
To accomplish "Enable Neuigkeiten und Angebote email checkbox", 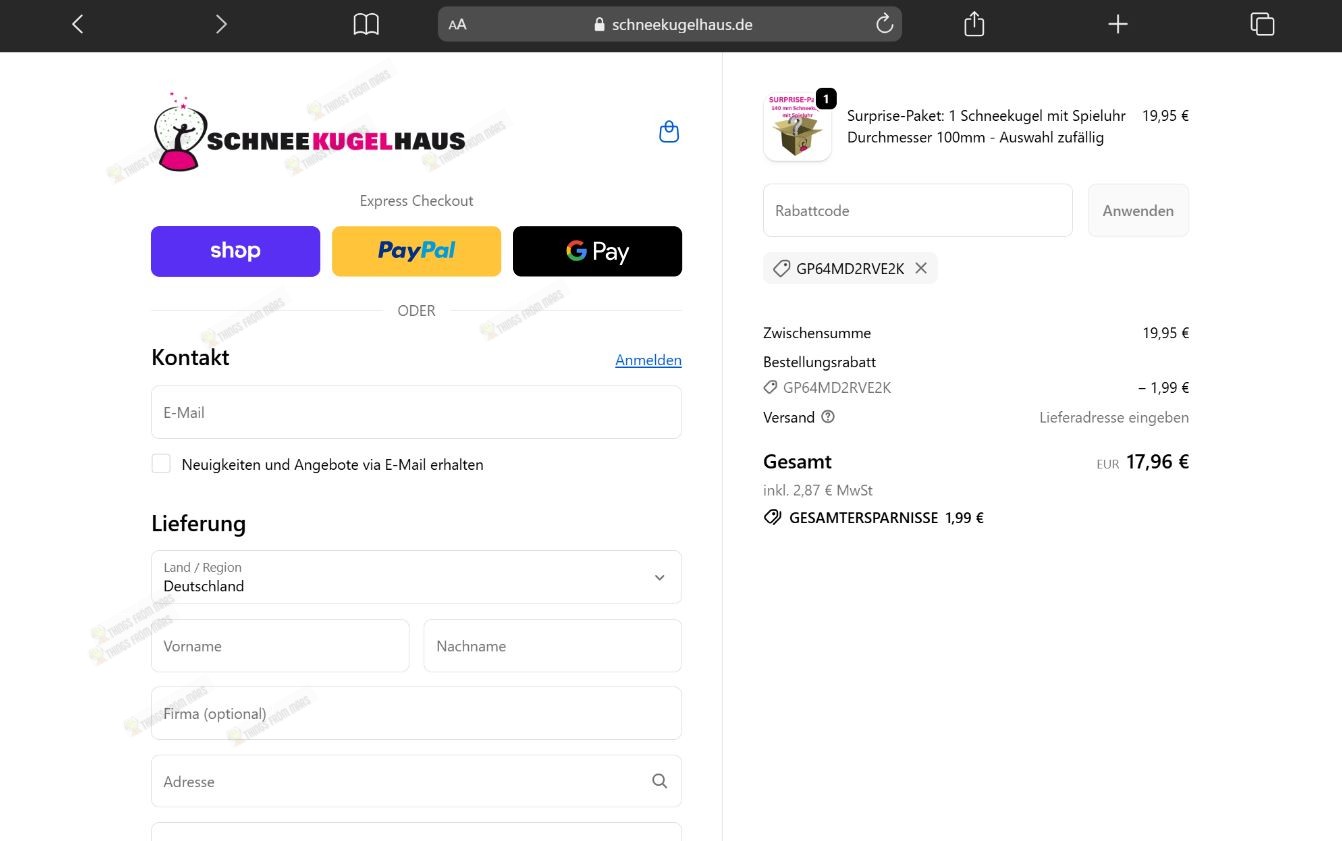I will (161, 464).
